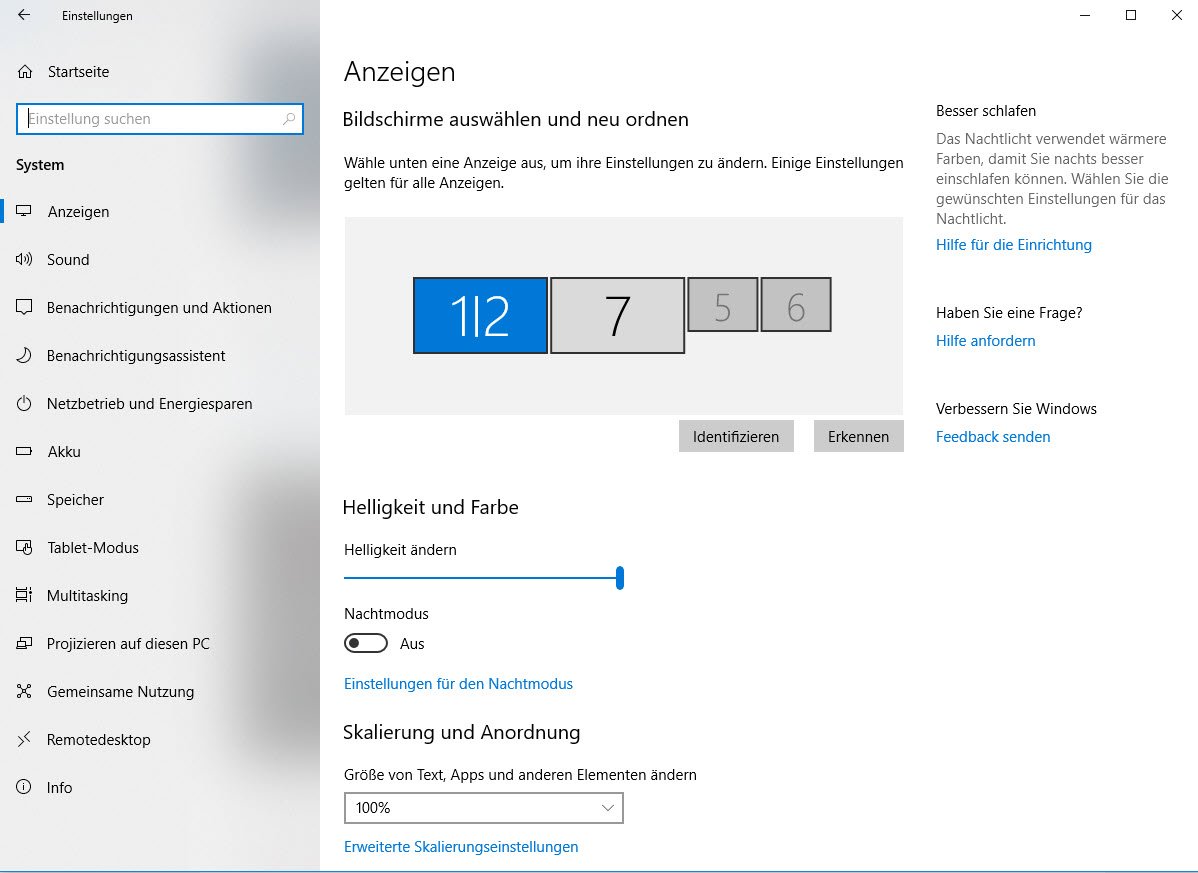Open Erweiterte Skalierungseinstellungen link
This screenshot has height=873, width=1198.
461,847
